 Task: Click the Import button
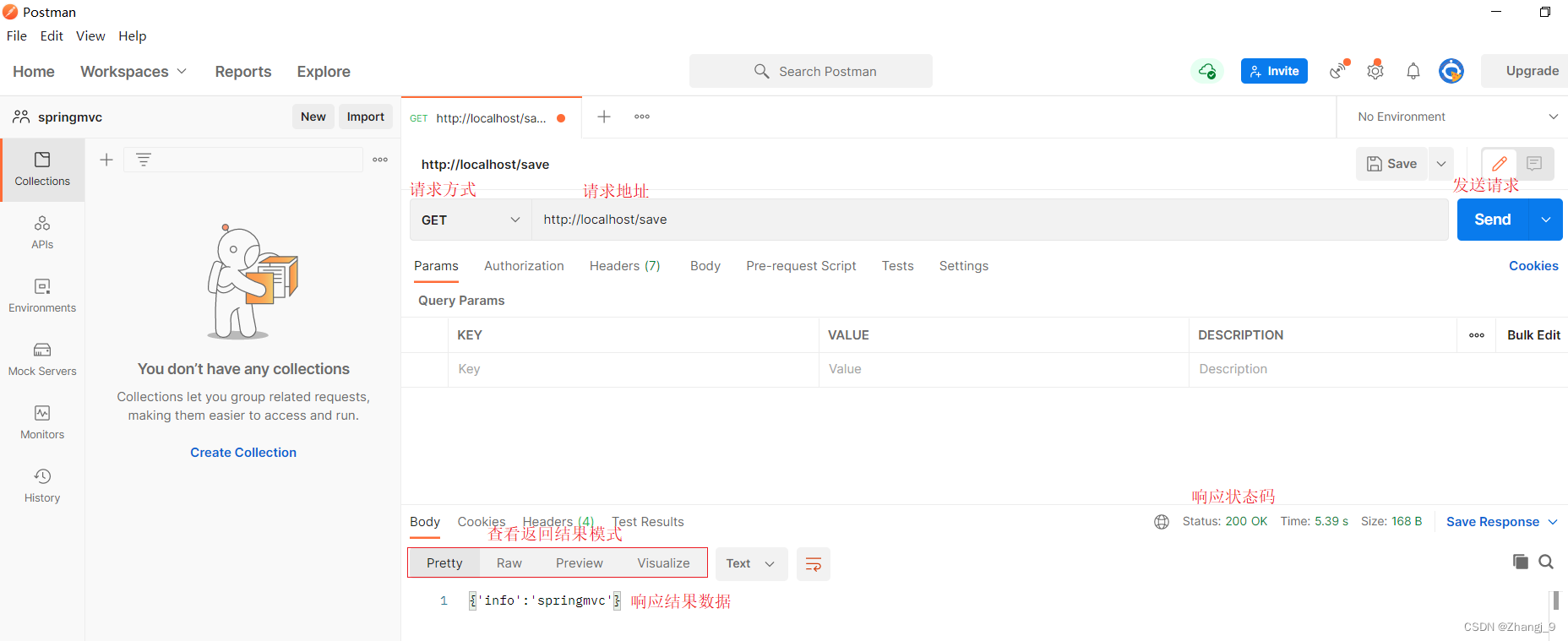[366, 117]
